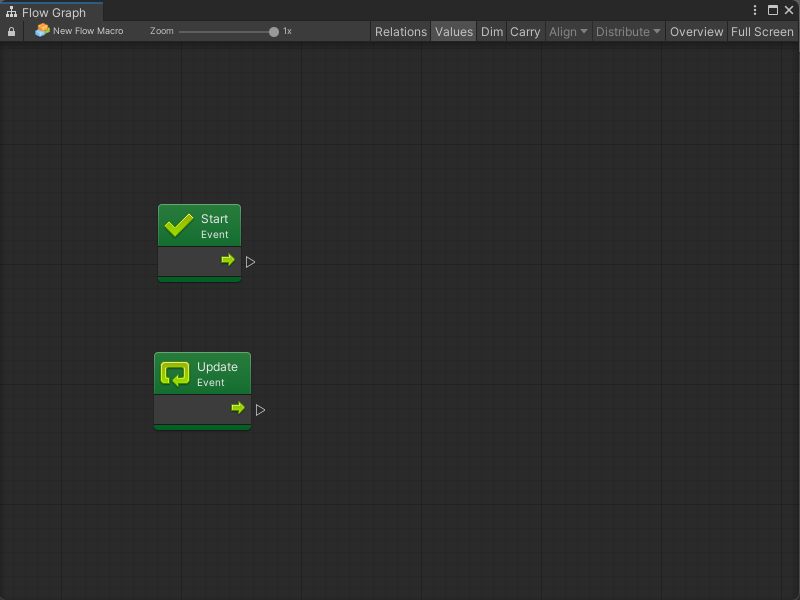Click the white triangle beside Start node
This screenshot has height=600, width=800.
251,262
